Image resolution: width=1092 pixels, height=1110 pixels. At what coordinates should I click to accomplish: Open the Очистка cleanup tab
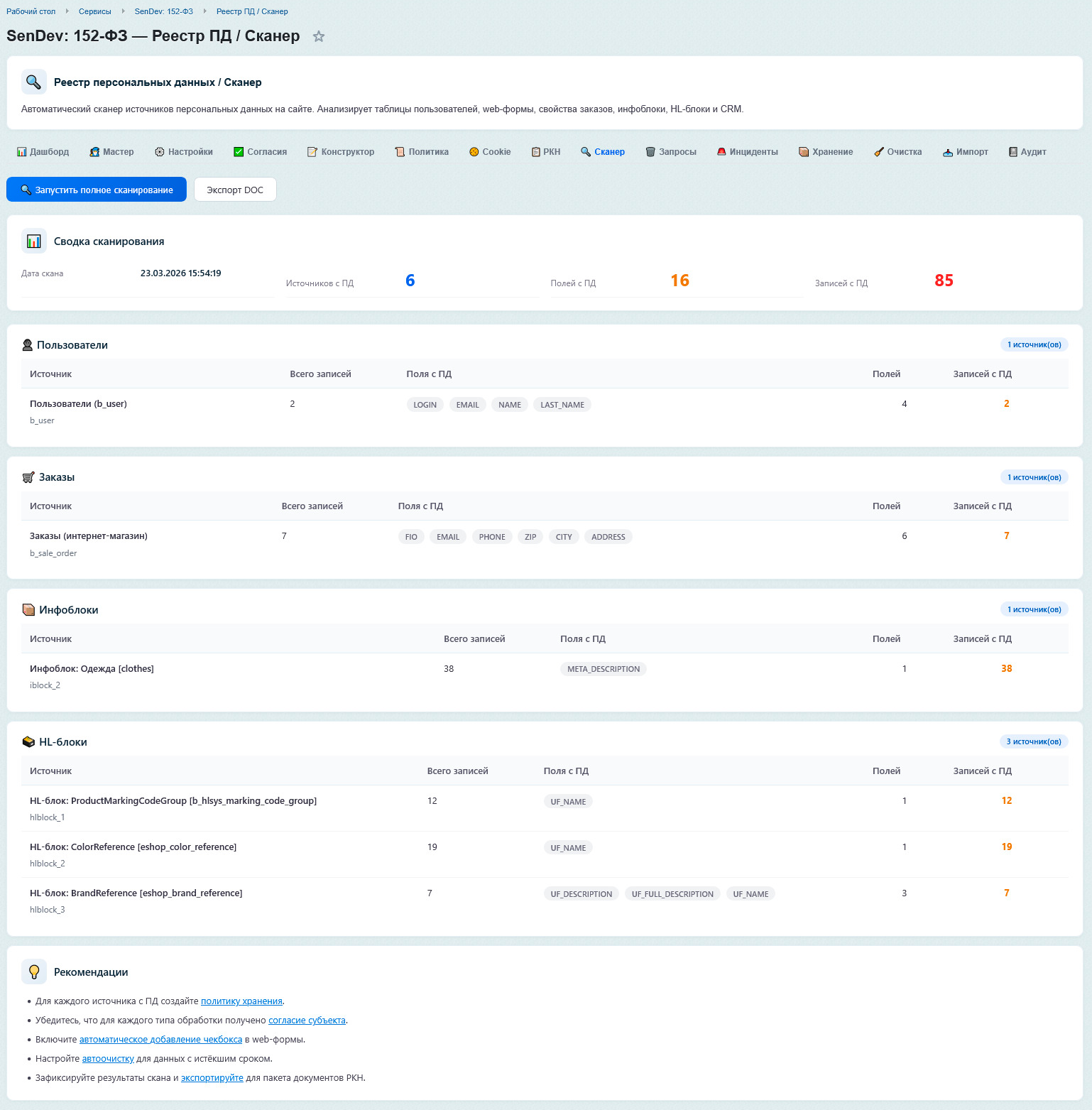click(x=897, y=152)
